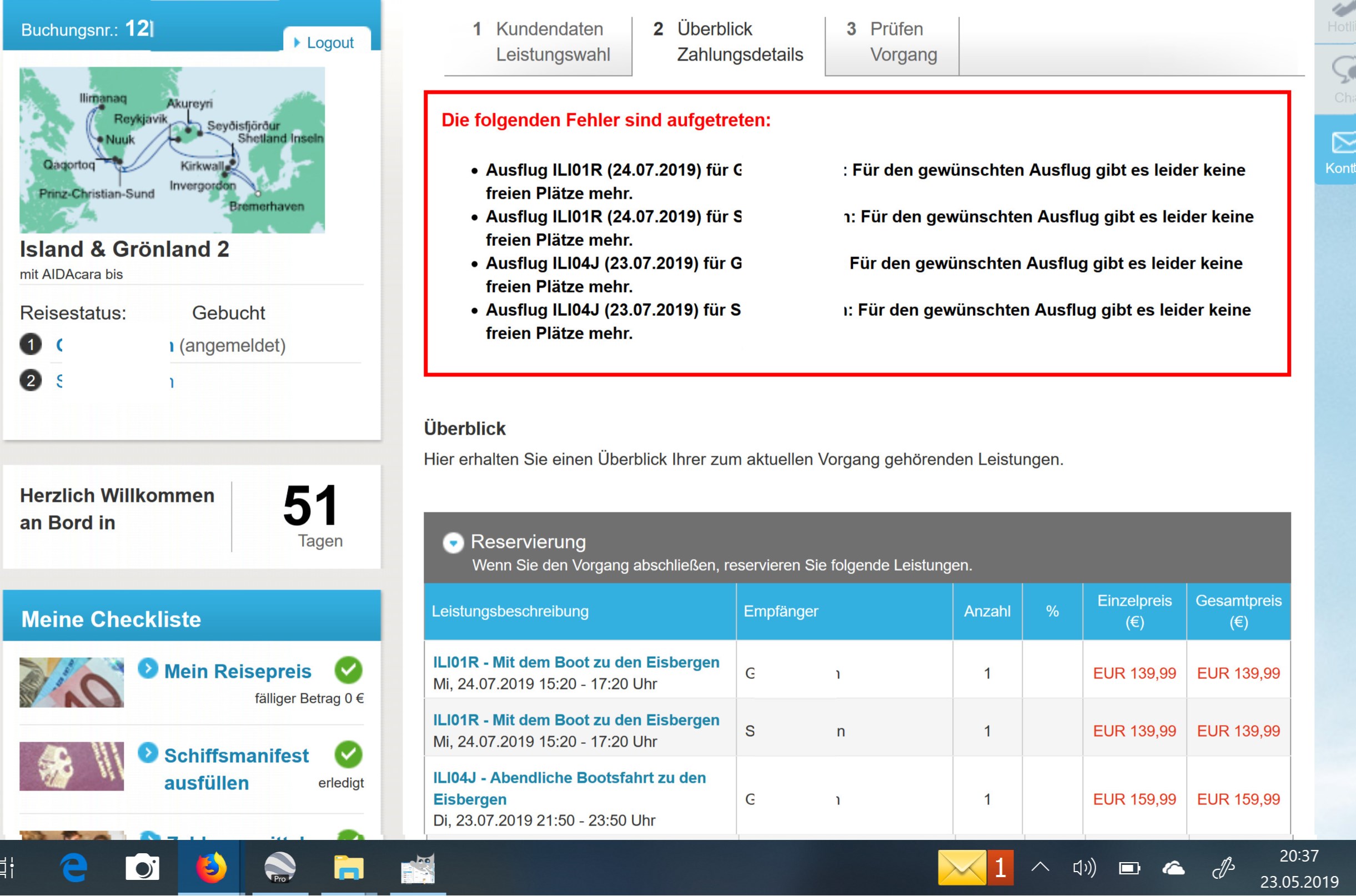1356x896 pixels.
Task: Click green checkmark beside Schiffsmanifest ausfüllen
Action: click(348, 754)
